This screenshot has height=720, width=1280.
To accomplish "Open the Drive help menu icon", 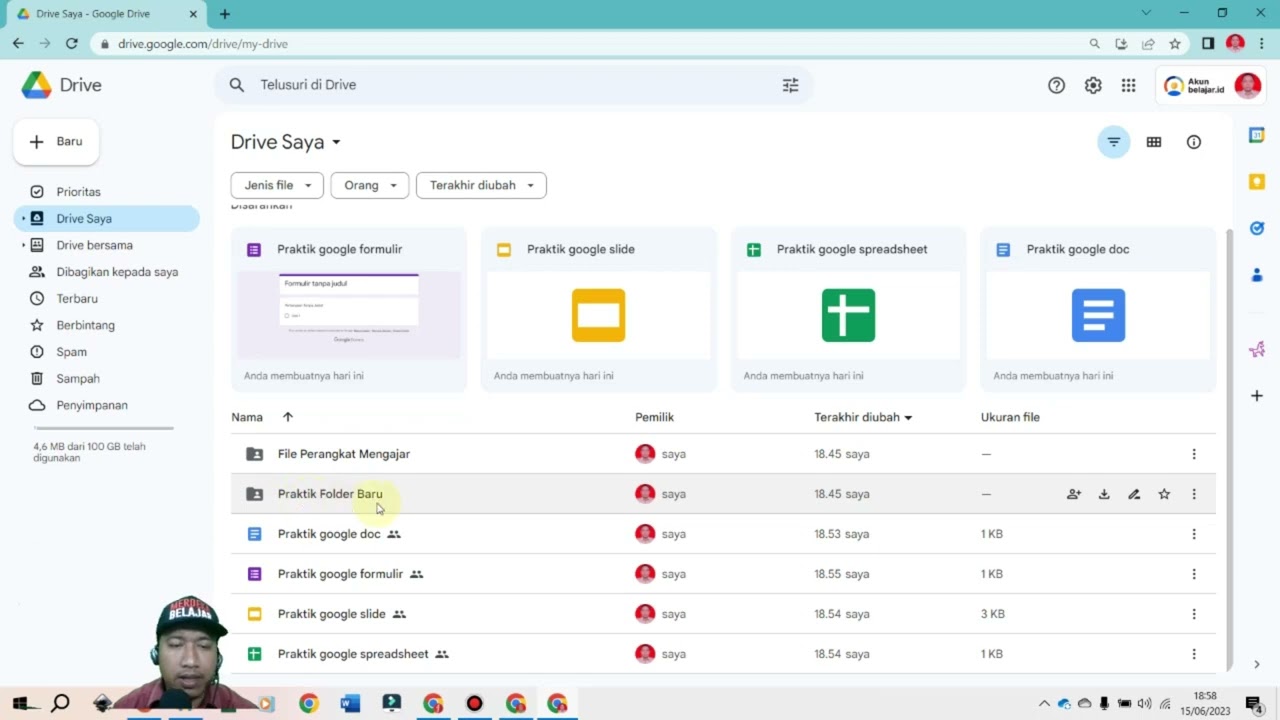I will click(1056, 86).
